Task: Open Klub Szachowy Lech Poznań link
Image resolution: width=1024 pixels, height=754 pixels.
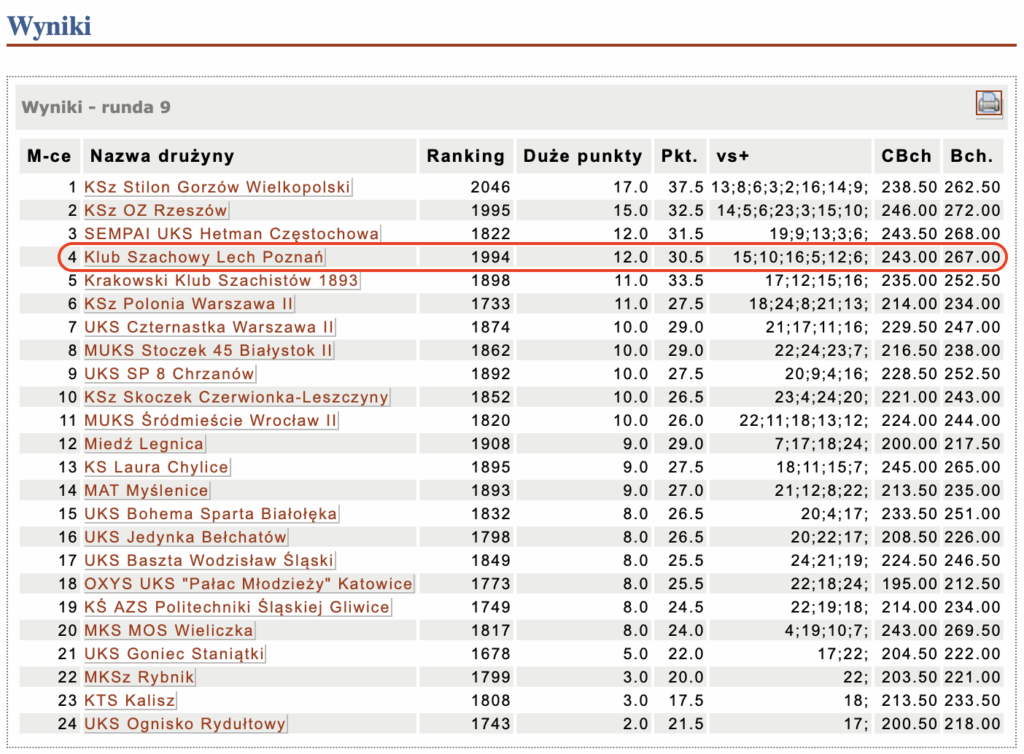Action: click(204, 257)
